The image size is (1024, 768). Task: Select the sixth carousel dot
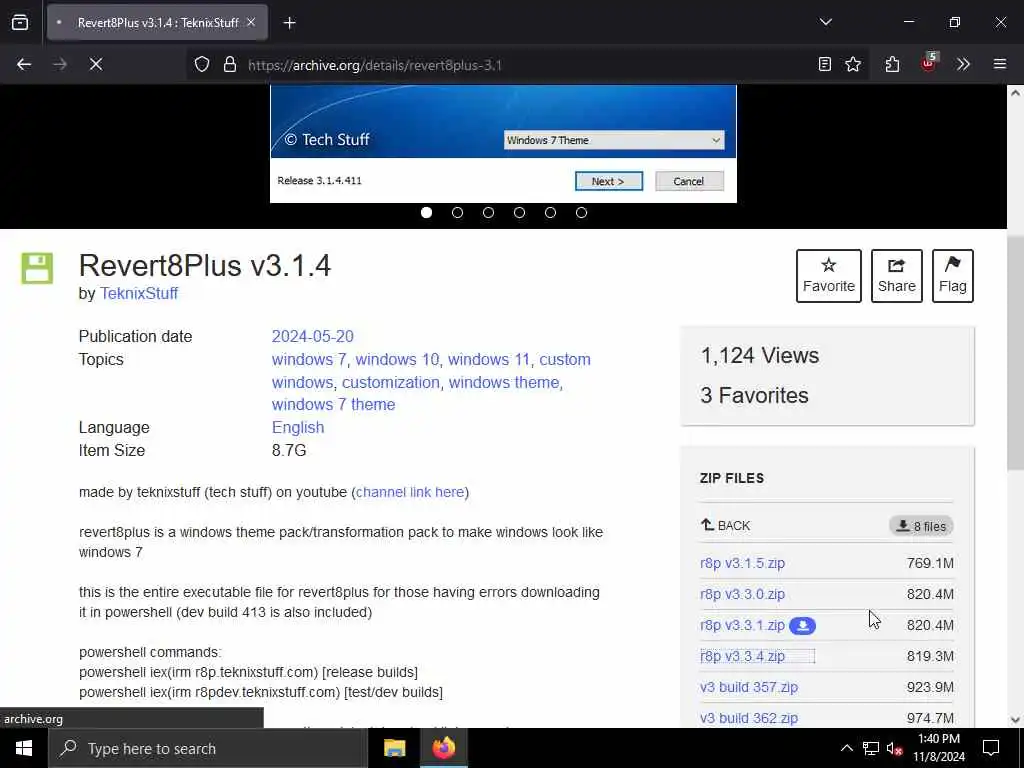[x=581, y=212]
